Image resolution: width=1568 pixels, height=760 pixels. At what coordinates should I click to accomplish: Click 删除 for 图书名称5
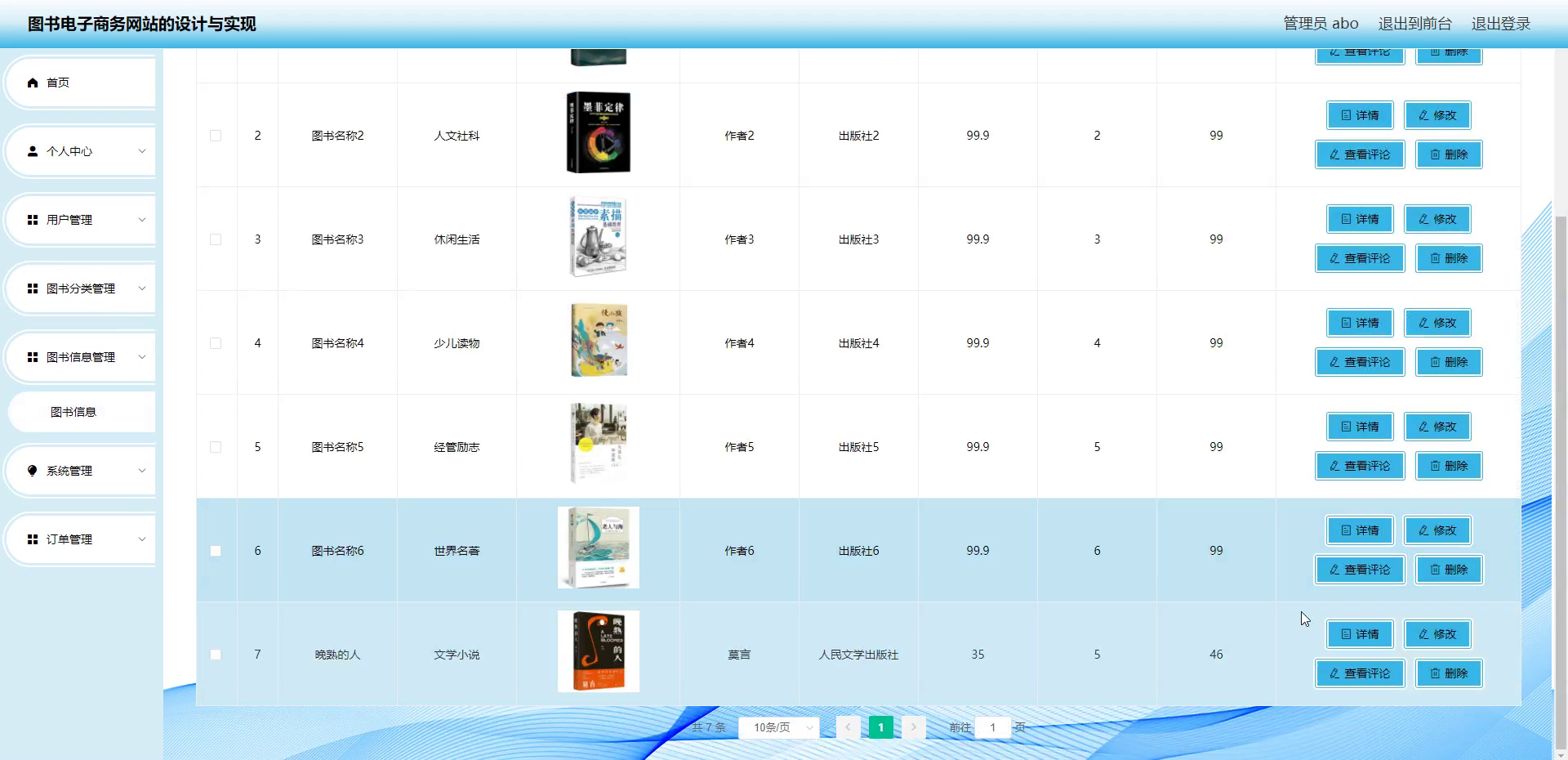click(x=1449, y=466)
